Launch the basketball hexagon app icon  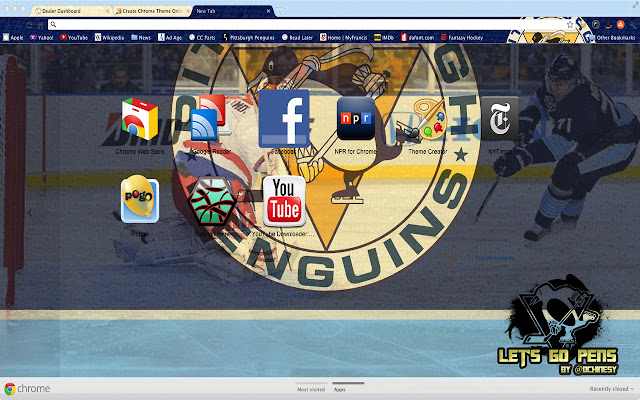tap(212, 201)
